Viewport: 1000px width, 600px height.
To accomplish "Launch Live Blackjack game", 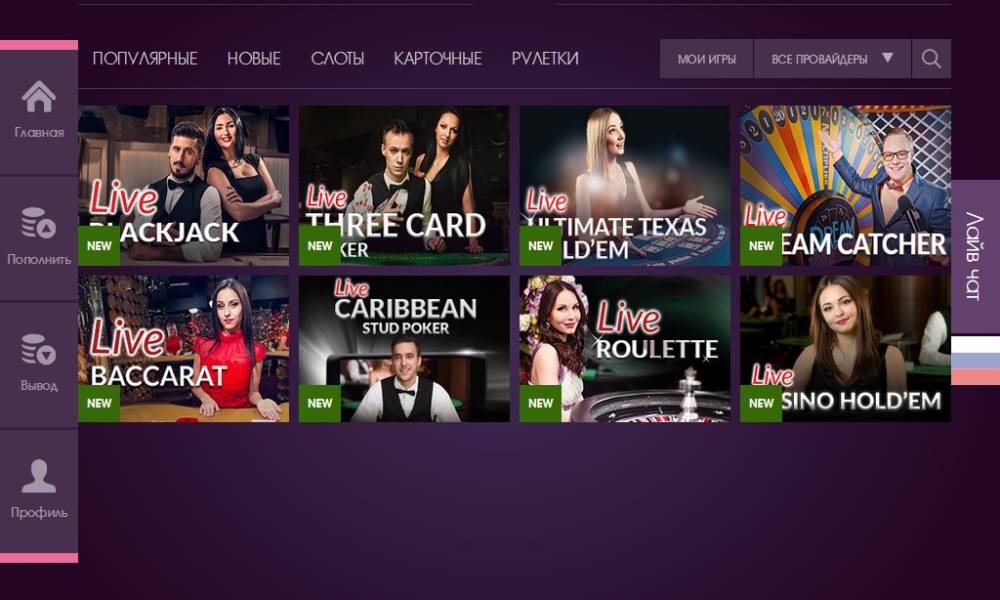I will [184, 186].
